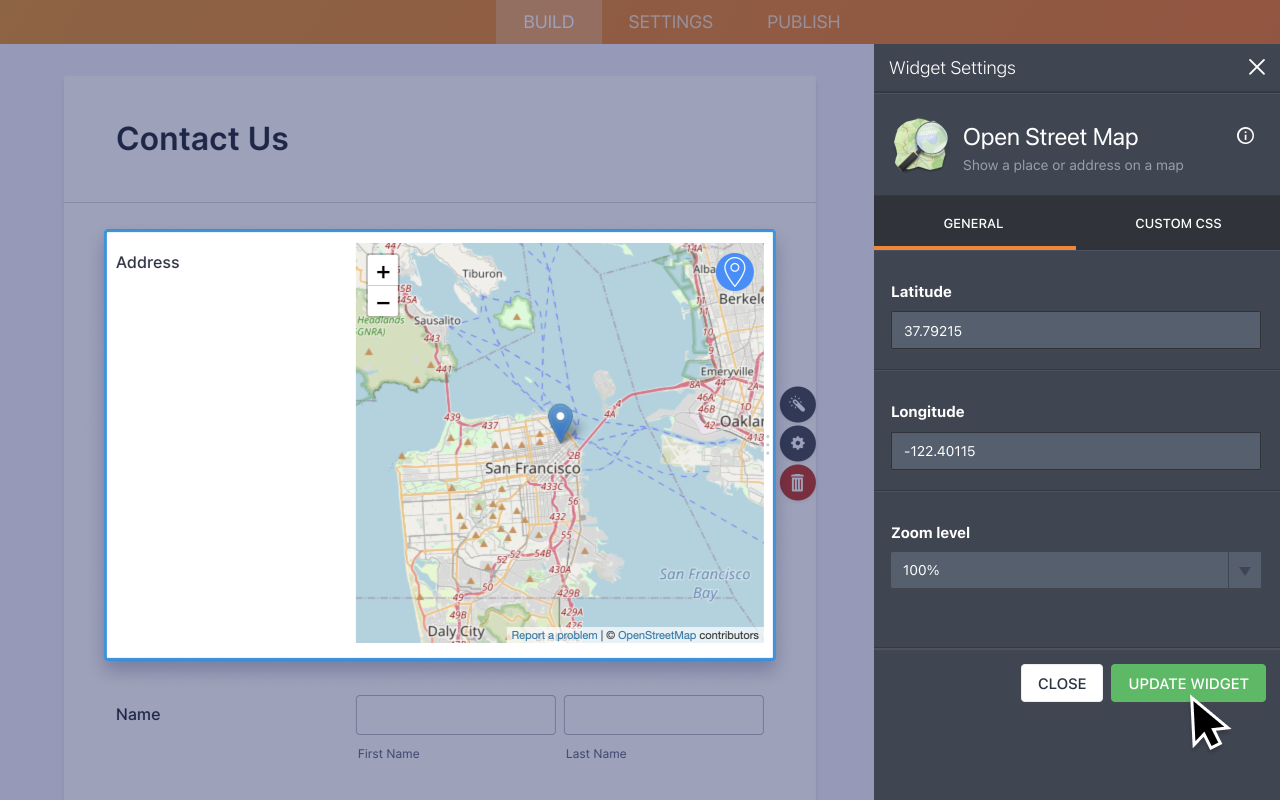Open the OpenStreetMap attribution link
This screenshot has width=1280, height=800.
point(656,634)
